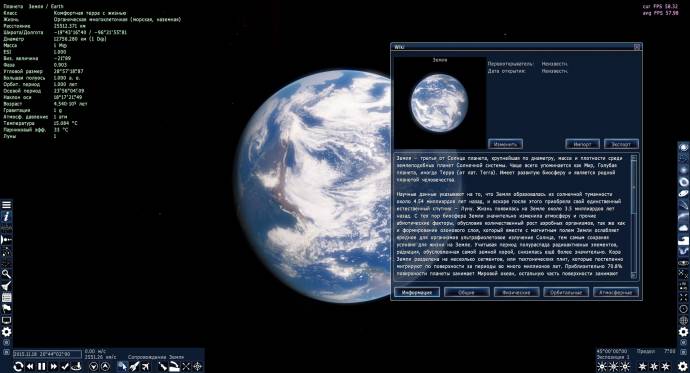Click the Earth thumbnail in Wiki window

[x=439, y=103]
